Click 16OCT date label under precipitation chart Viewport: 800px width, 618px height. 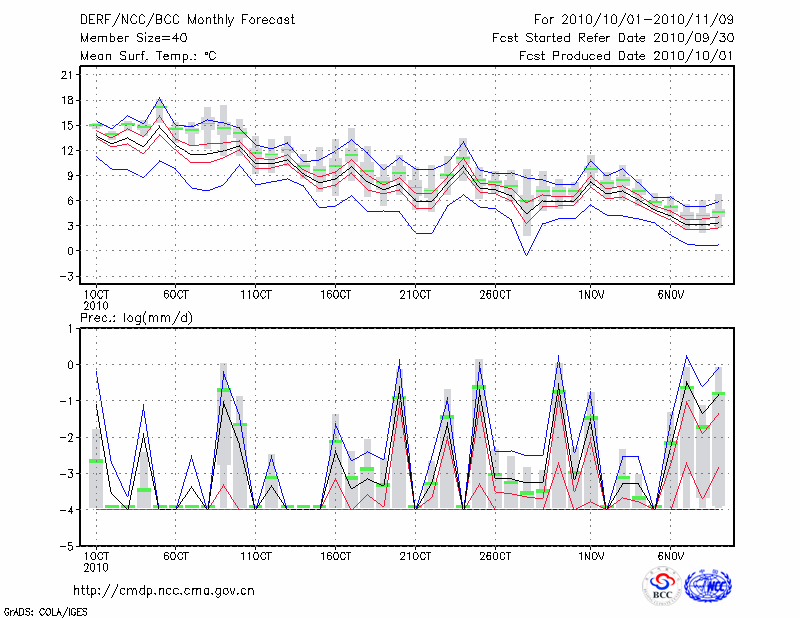pyautogui.click(x=334, y=555)
